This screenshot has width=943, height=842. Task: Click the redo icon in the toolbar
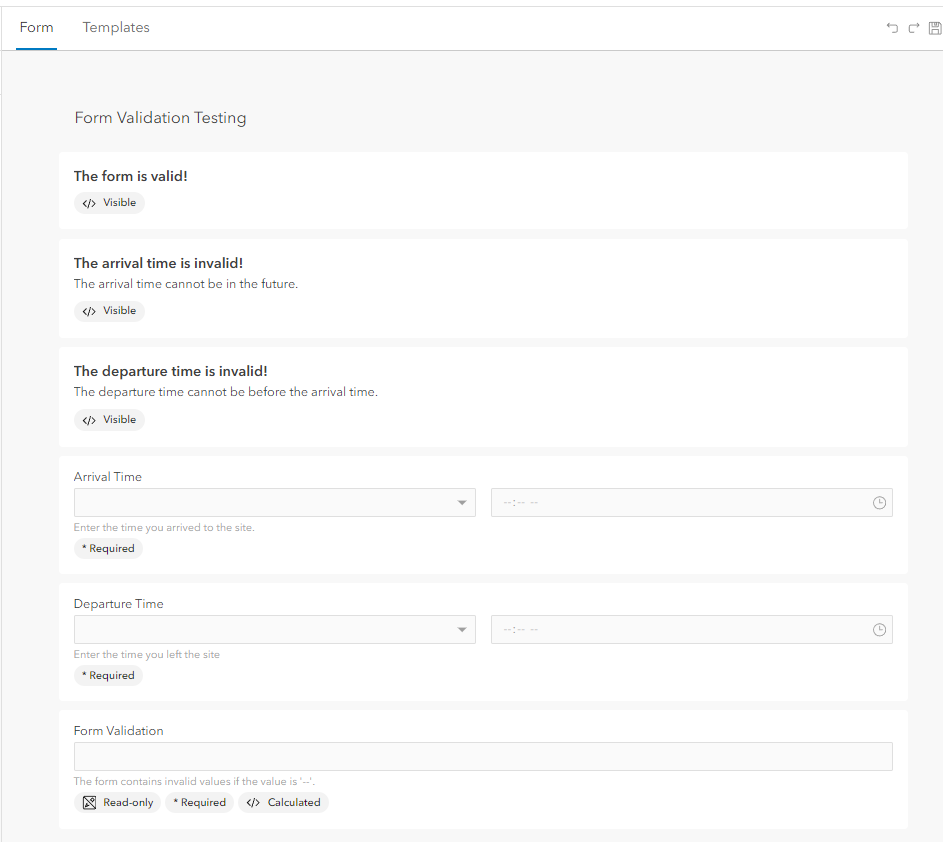[x=913, y=28]
